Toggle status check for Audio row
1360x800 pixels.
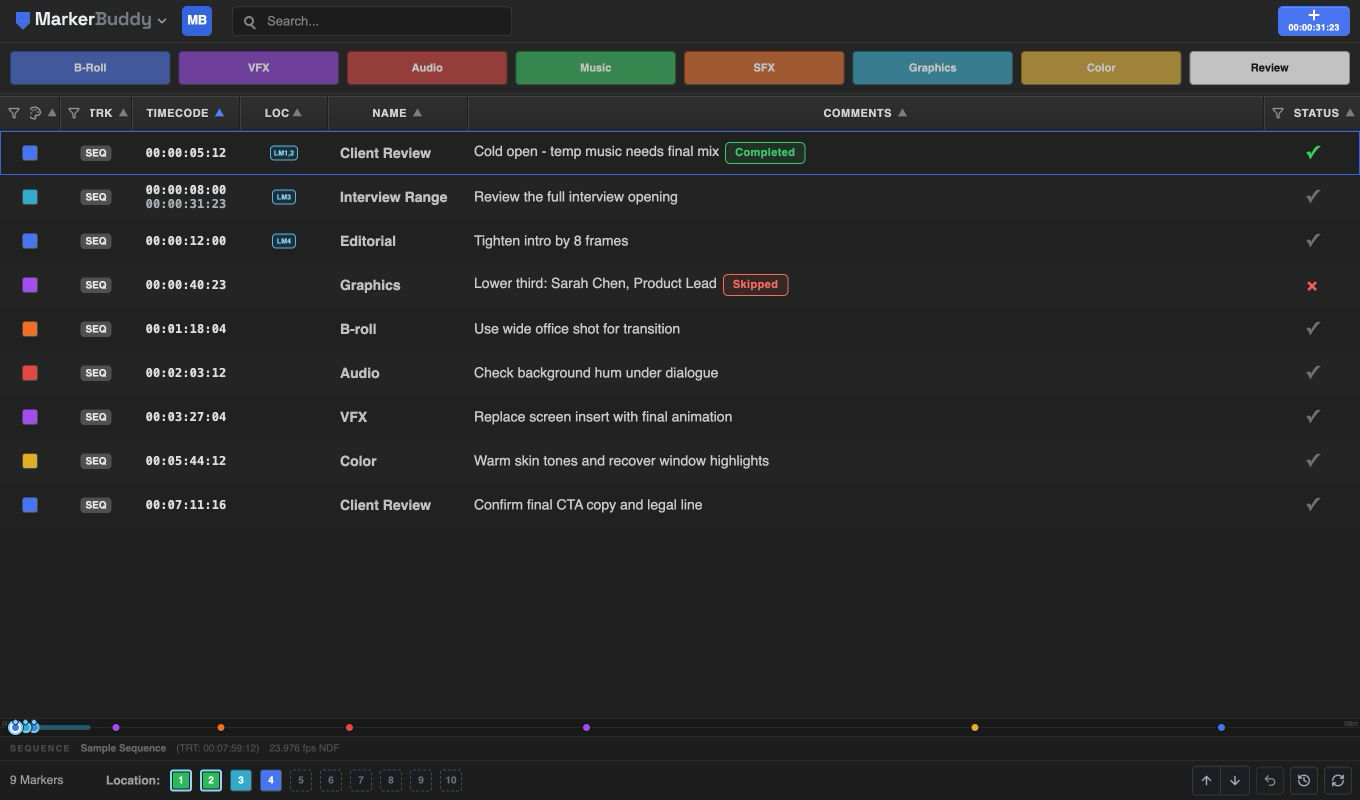(x=1313, y=372)
